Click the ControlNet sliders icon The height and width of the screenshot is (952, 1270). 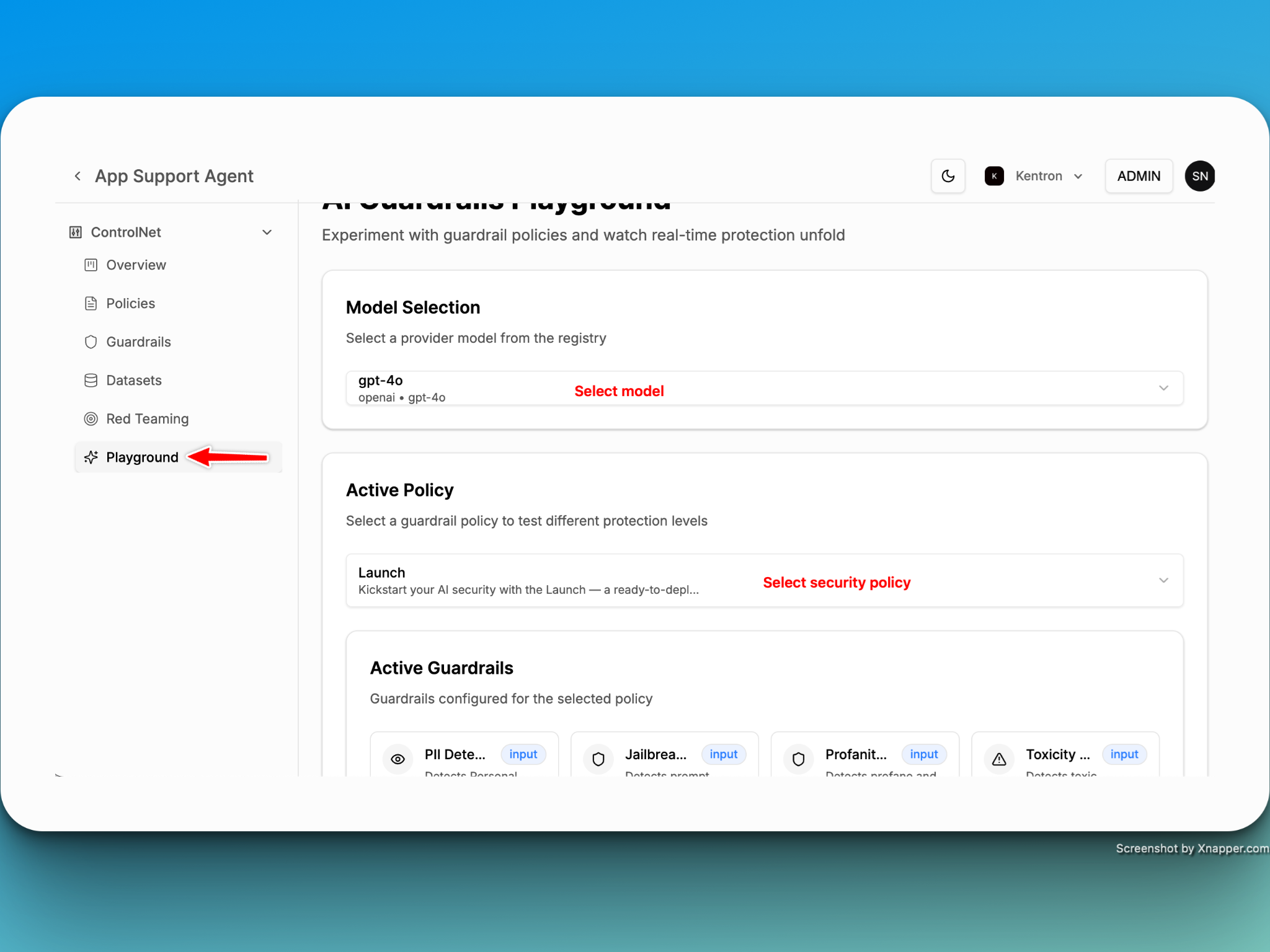[x=76, y=232]
